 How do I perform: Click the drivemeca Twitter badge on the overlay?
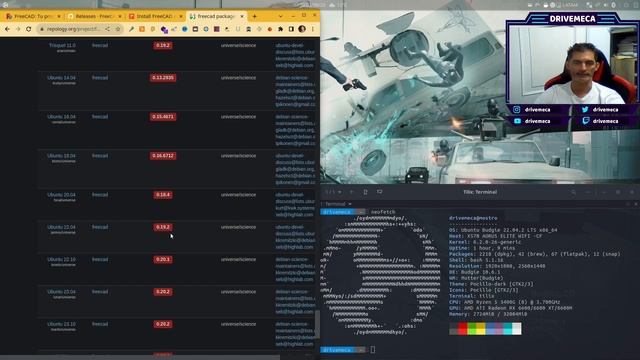click(601, 110)
